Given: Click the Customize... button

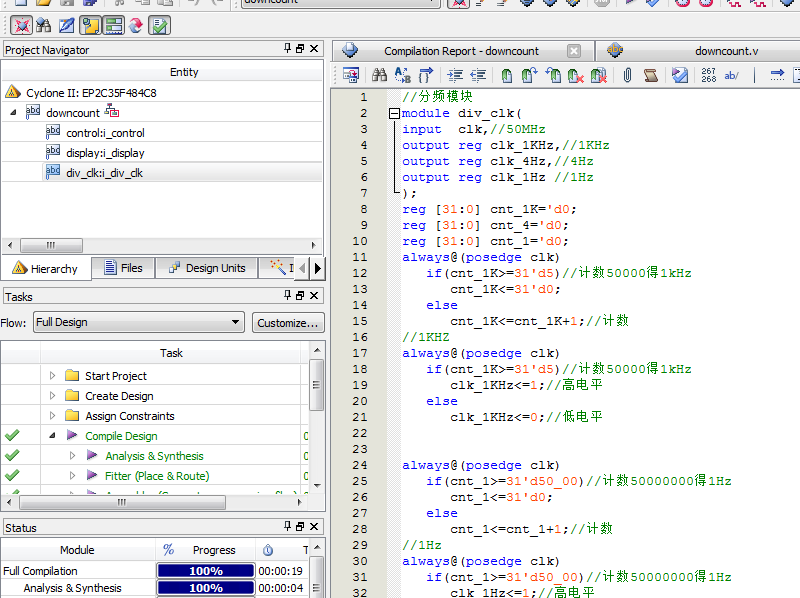Looking at the screenshot, I should tap(287, 322).
